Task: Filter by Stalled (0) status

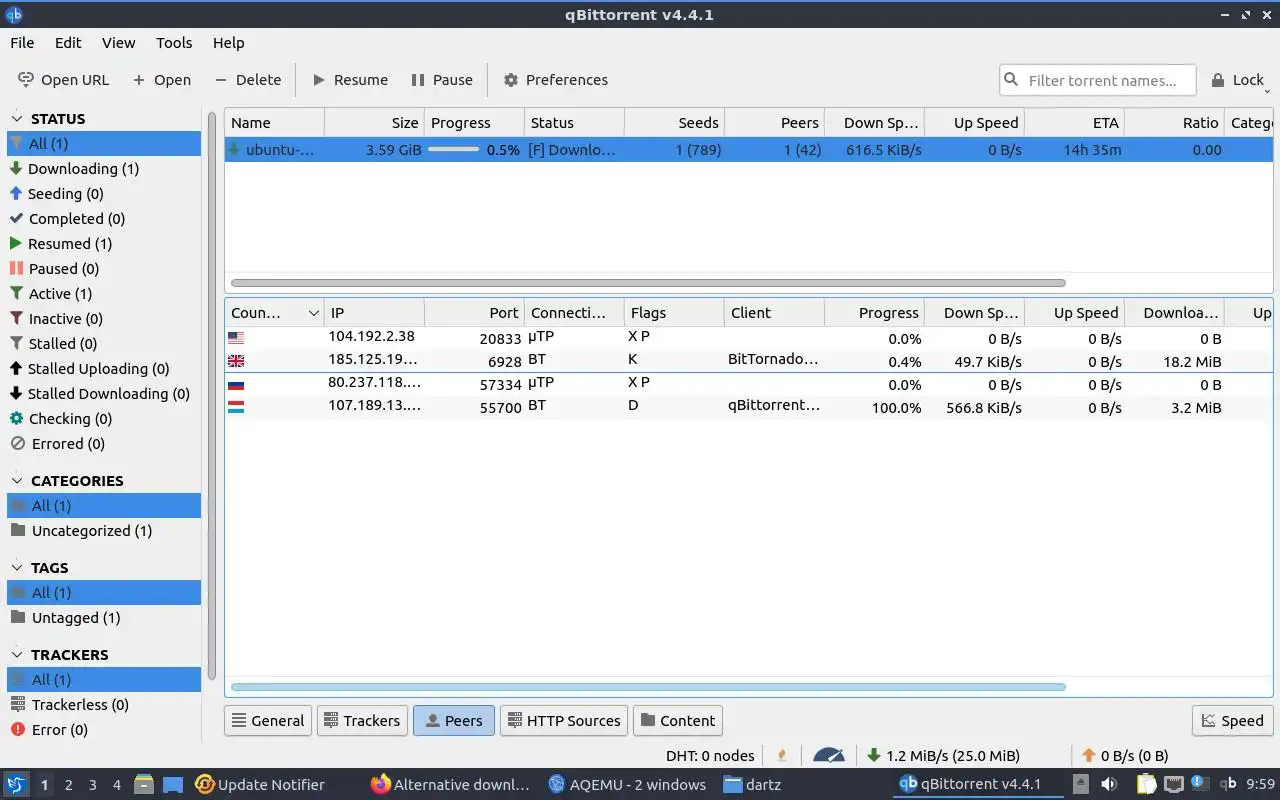Action: [x=104, y=344]
